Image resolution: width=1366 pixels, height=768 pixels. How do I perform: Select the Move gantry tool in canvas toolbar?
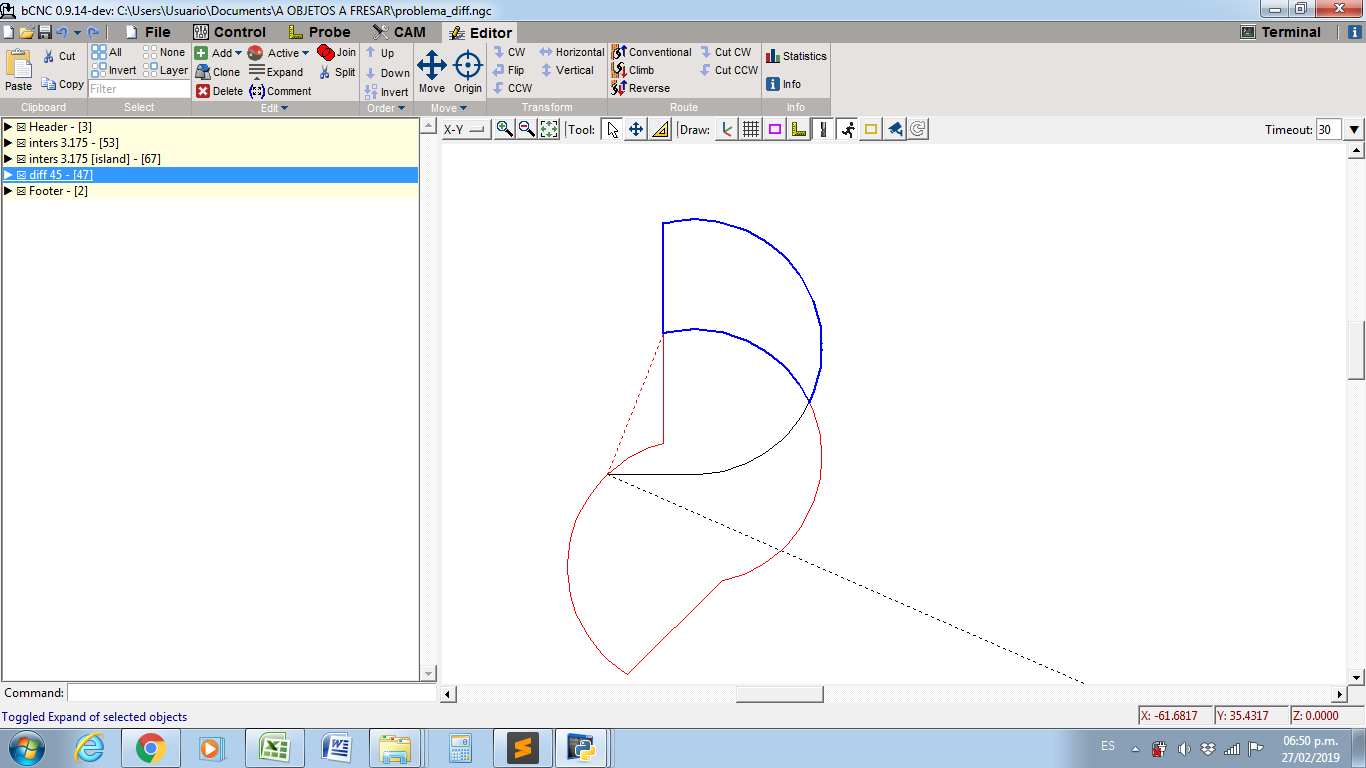pos(635,128)
